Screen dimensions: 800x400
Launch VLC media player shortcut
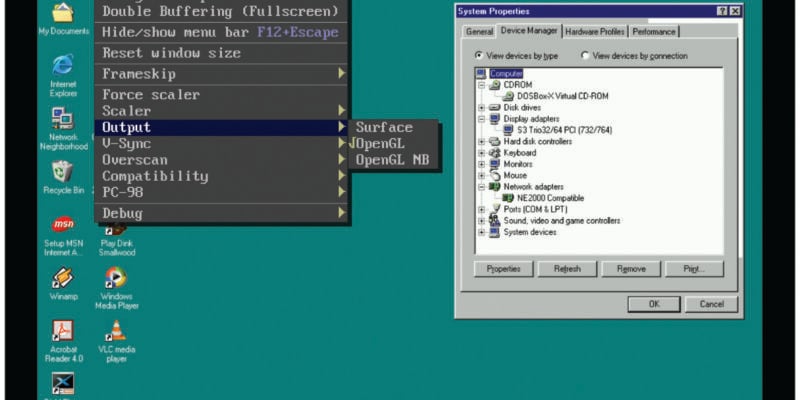pyautogui.click(x=116, y=331)
